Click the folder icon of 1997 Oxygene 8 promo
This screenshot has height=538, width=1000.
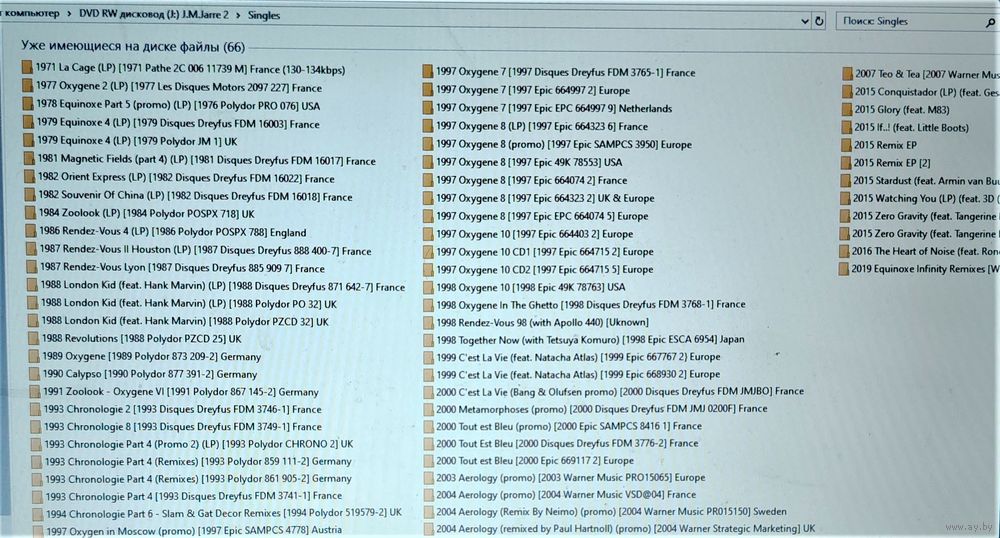tap(429, 144)
